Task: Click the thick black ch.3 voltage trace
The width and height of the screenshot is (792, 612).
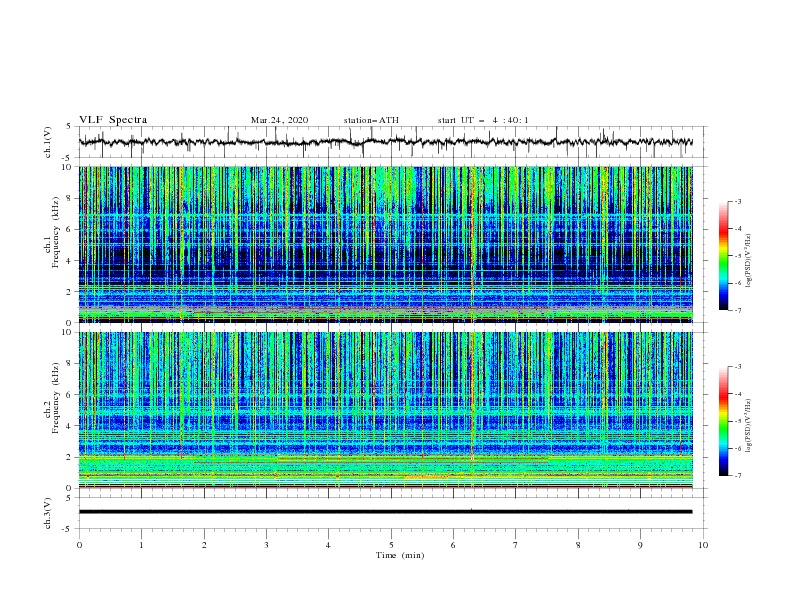Action: [385, 512]
